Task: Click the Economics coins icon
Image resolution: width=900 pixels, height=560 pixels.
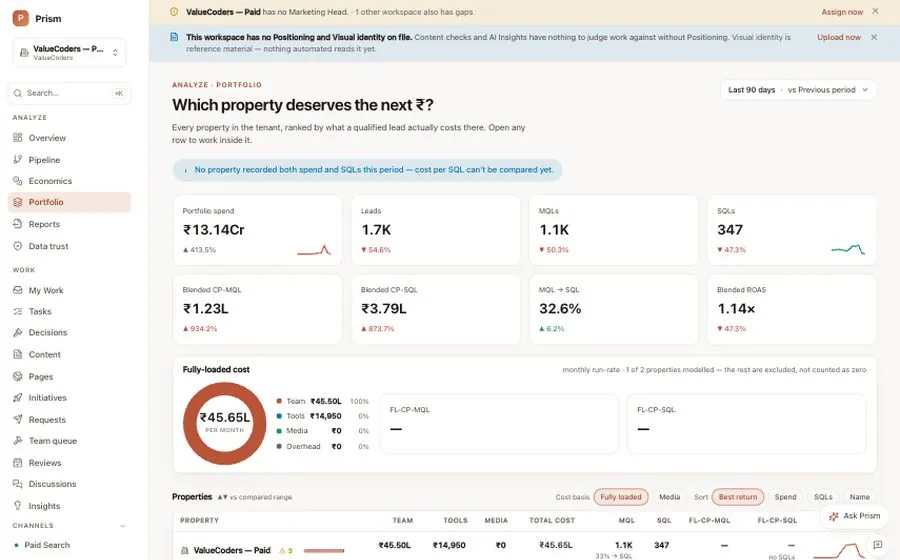Action: click(x=18, y=181)
